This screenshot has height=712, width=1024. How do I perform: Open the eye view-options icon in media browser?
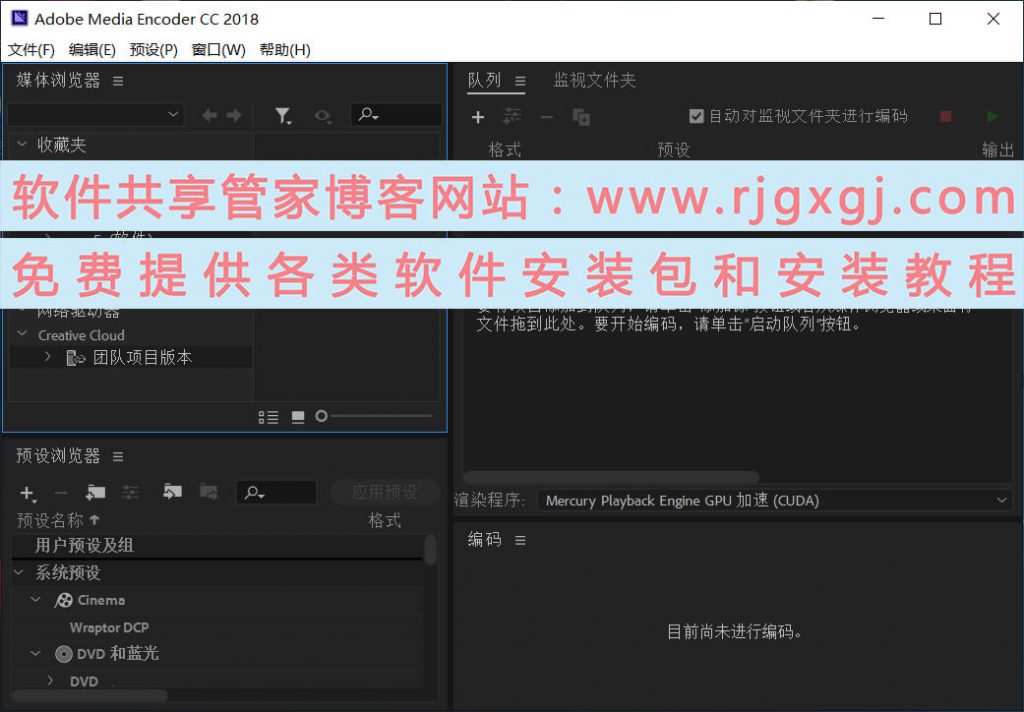pyautogui.click(x=323, y=116)
